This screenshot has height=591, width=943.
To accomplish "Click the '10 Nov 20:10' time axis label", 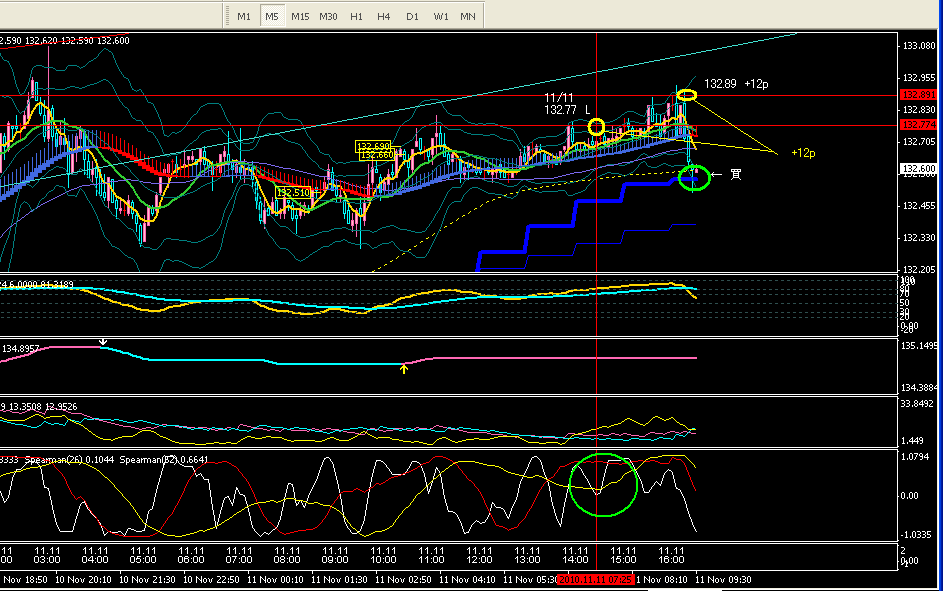I will (83, 580).
